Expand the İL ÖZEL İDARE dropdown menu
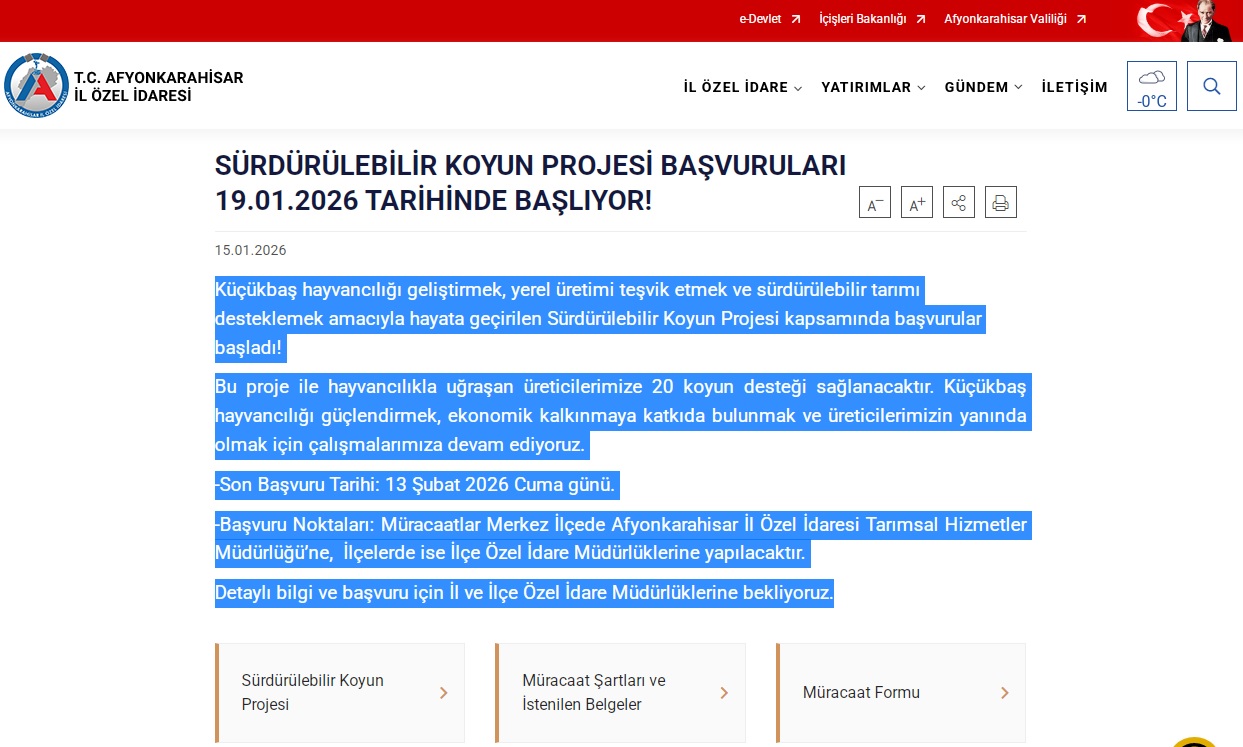 742,87
